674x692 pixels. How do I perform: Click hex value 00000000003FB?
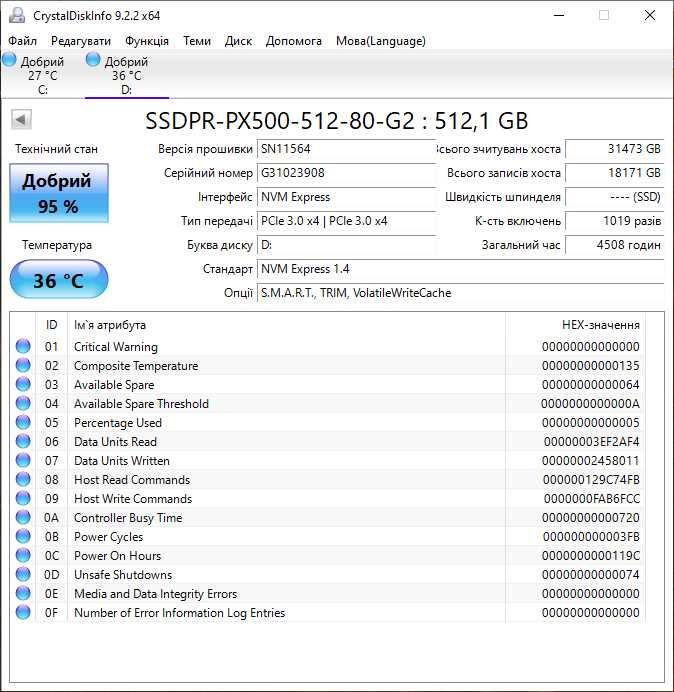coord(591,537)
